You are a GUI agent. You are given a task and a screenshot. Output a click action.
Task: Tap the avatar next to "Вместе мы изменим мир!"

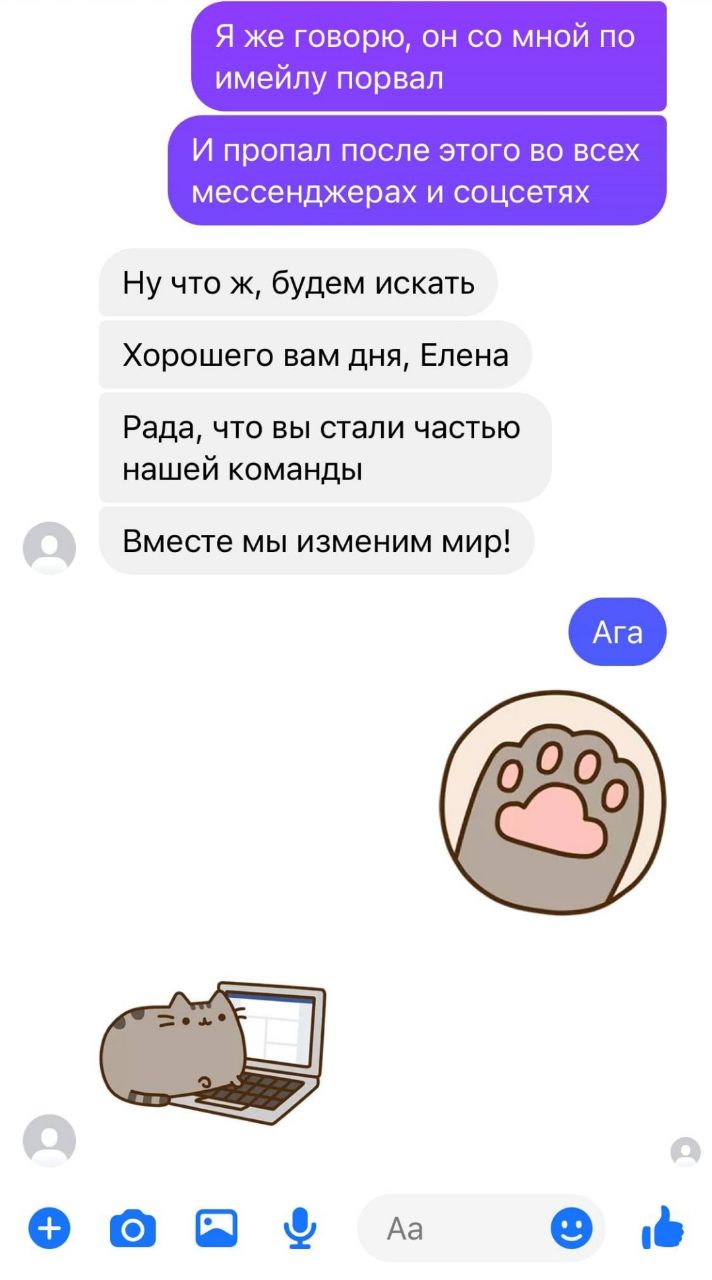tap(49, 548)
